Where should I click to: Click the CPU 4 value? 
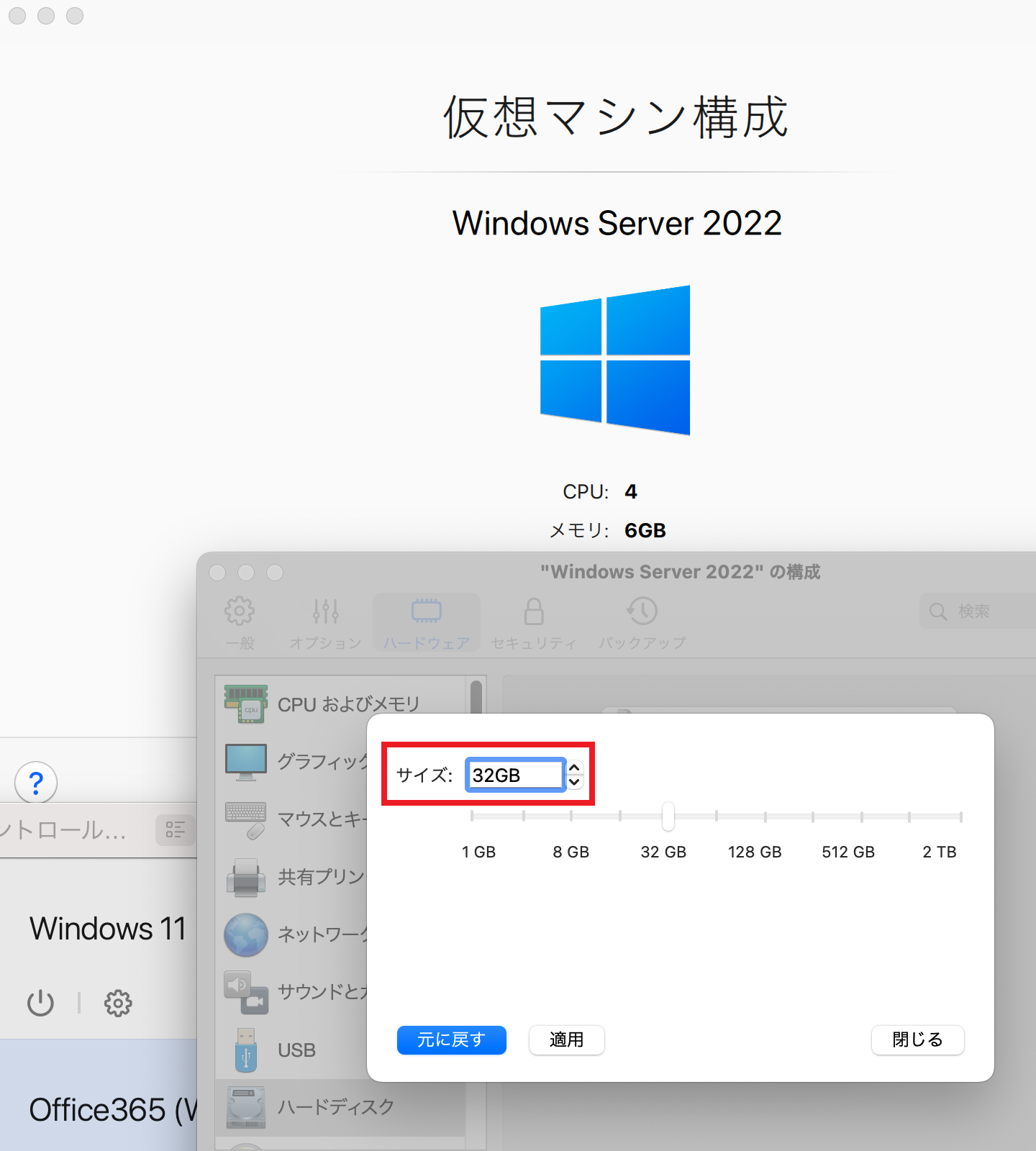click(x=631, y=492)
